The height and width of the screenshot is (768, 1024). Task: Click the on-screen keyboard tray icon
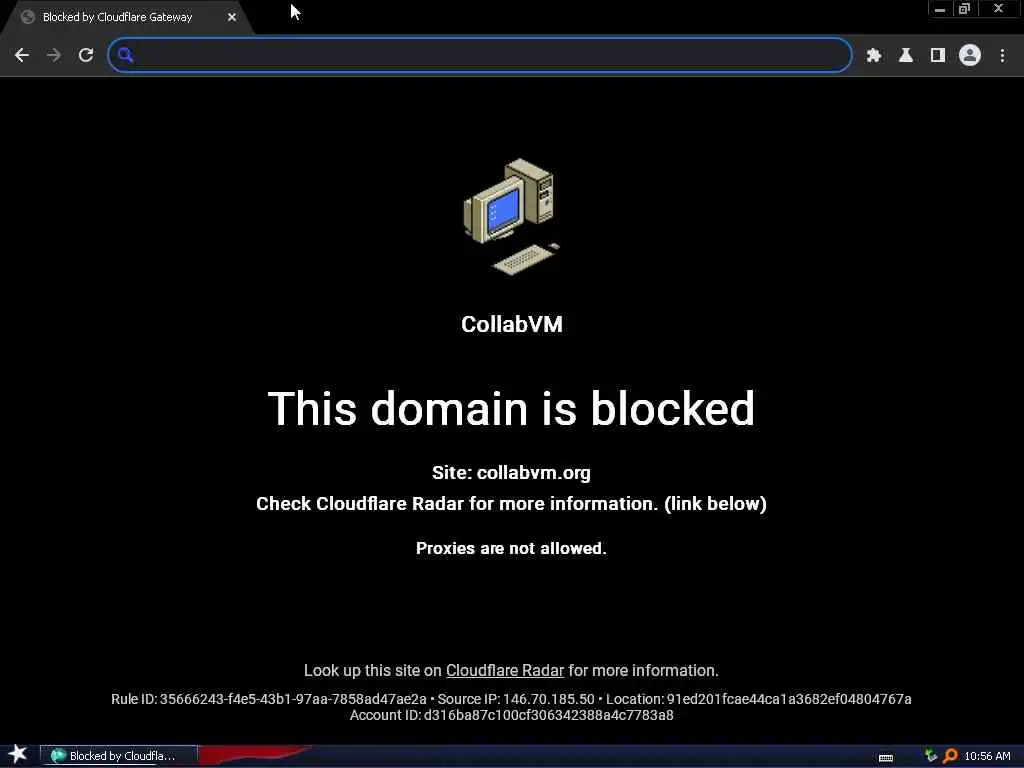(886, 758)
